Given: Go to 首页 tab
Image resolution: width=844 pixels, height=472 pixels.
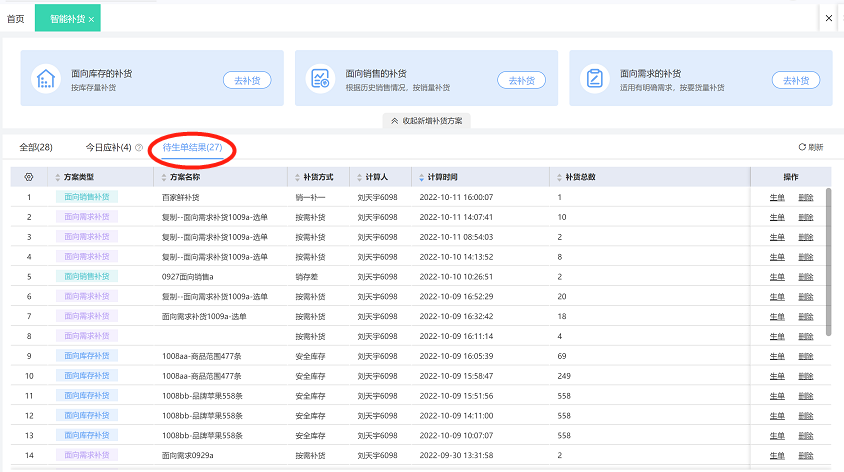Looking at the screenshot, I should pyautogui.click(x=16, y=19).
